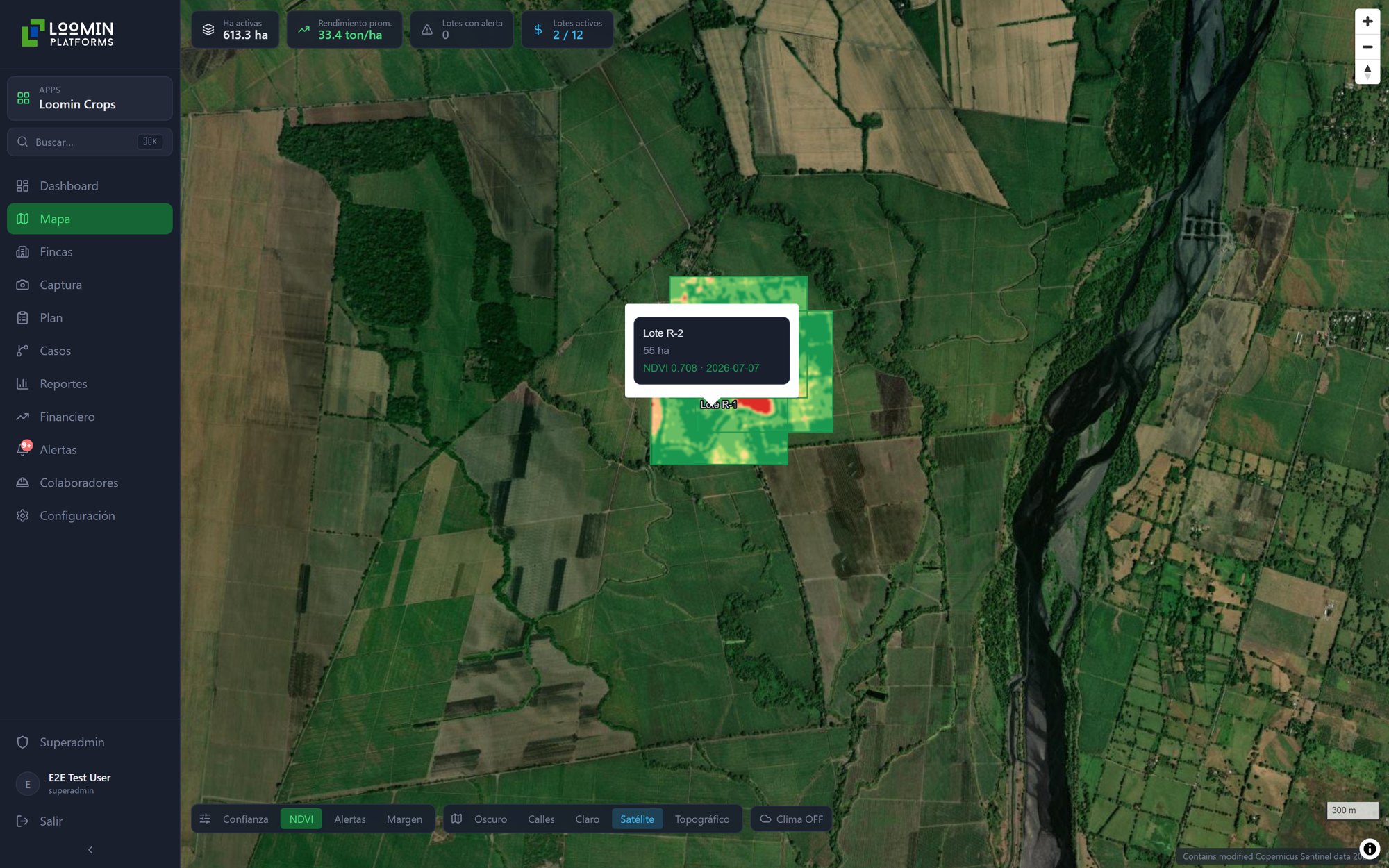Click the Colaboradores hard hat icon
This screenshot has height=868, width=1389.
click(22, 483)
